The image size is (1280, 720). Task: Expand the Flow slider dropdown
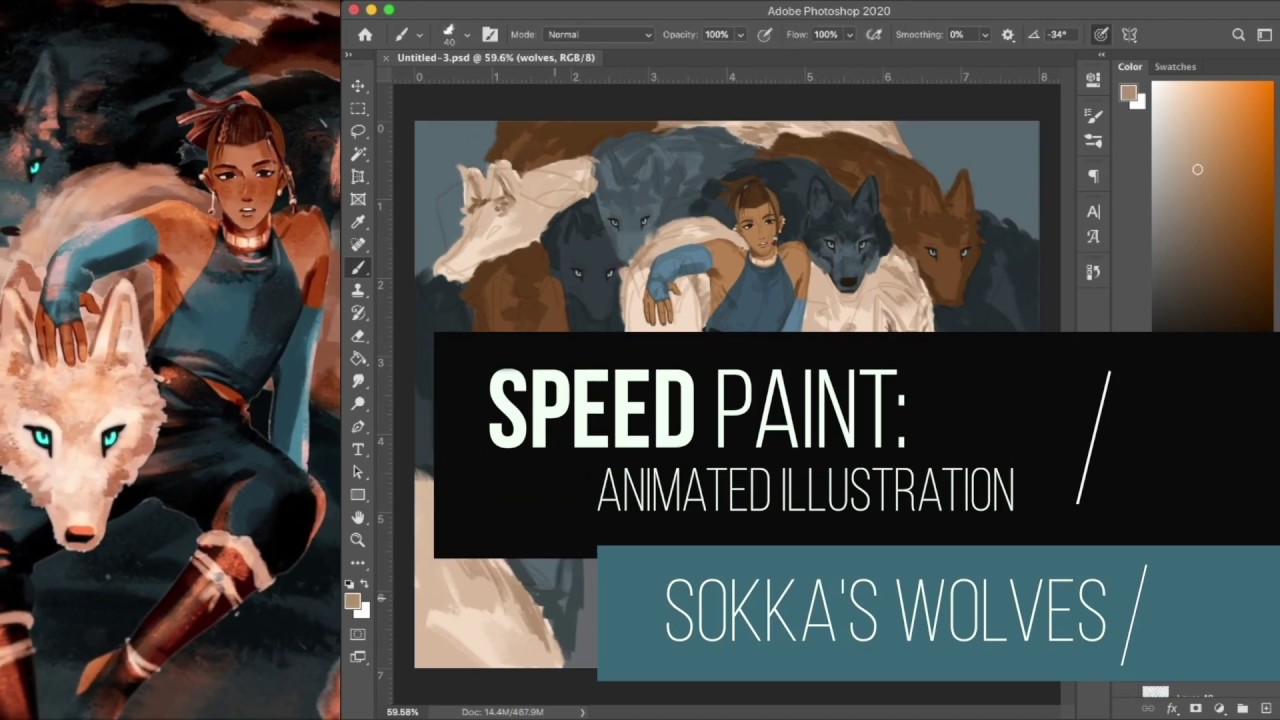(x=850, y=34)
